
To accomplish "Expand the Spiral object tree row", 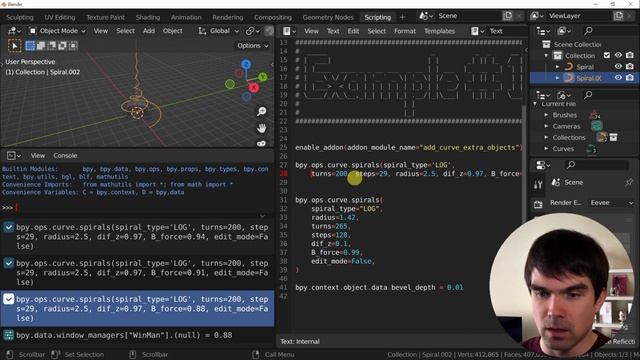I will tap(558, 67).
